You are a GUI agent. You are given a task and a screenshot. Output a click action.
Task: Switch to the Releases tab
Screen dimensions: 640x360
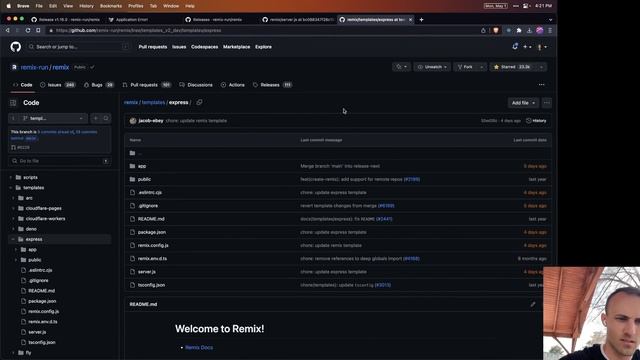pyautogui.click(x=272, y=85)
